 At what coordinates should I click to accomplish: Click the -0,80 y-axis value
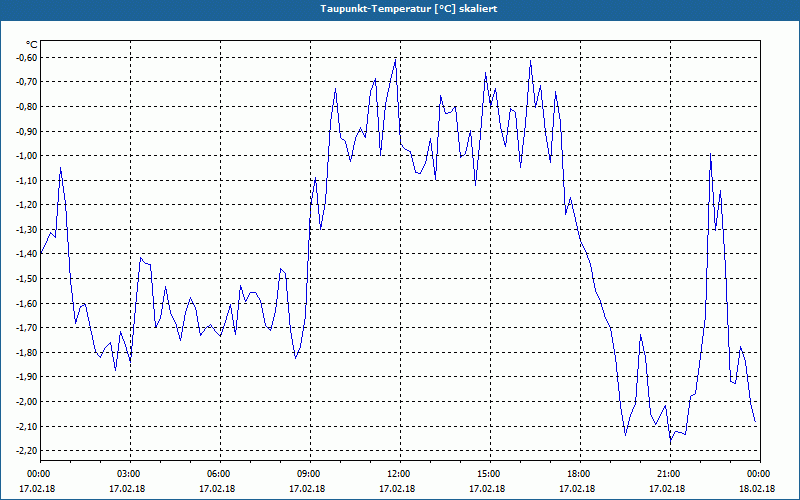coord(26,107)
